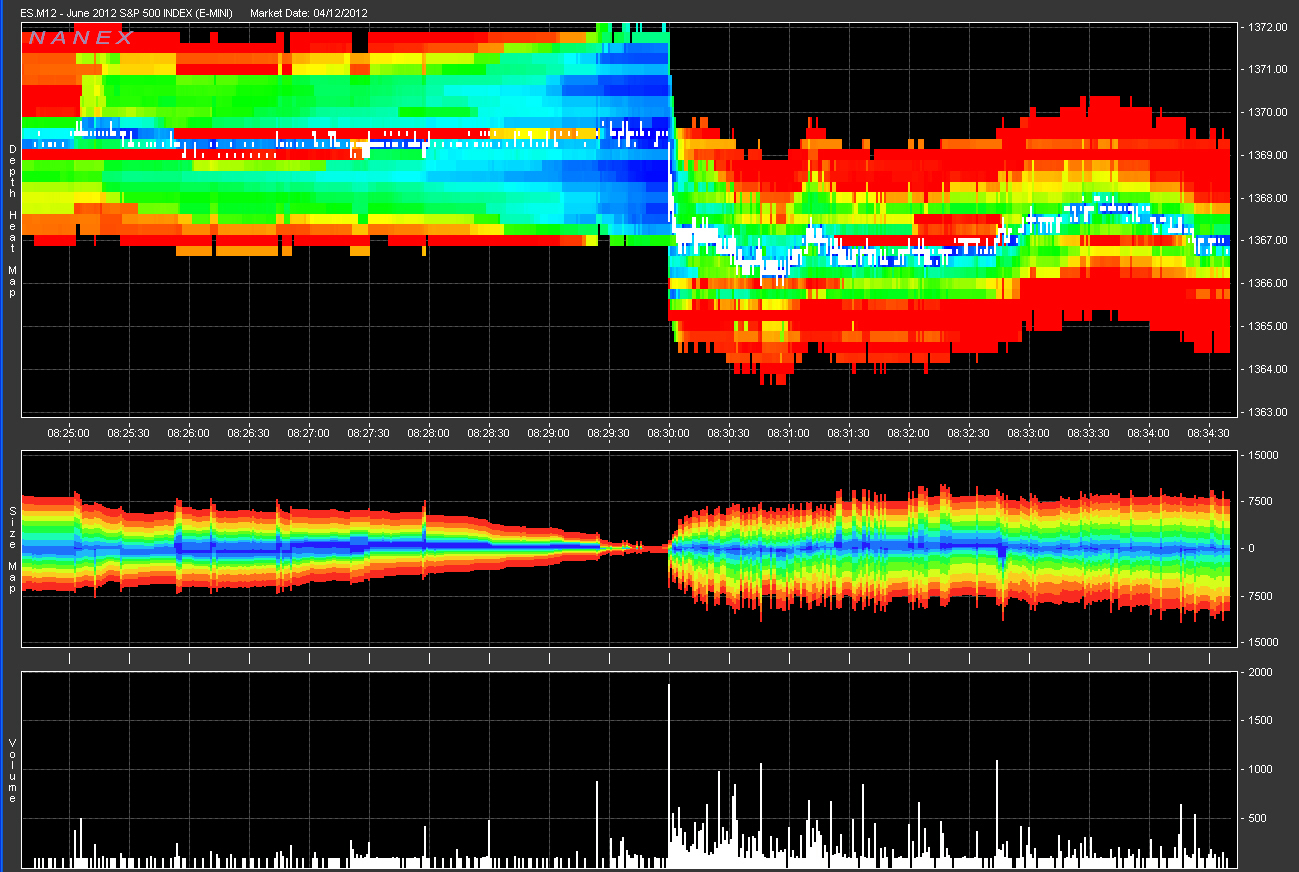
Task: Click the volume spike before 08:29:30
Action: click(x=597, y=823)
